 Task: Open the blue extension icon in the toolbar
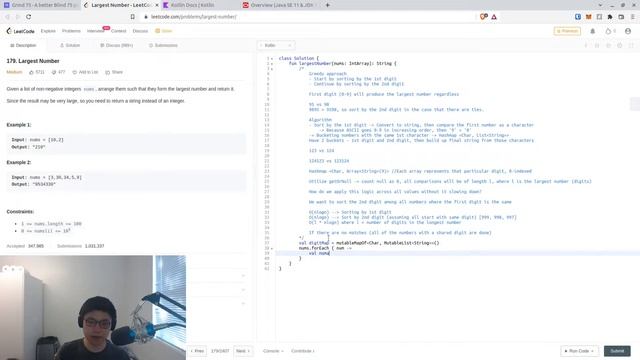[578, 17]
